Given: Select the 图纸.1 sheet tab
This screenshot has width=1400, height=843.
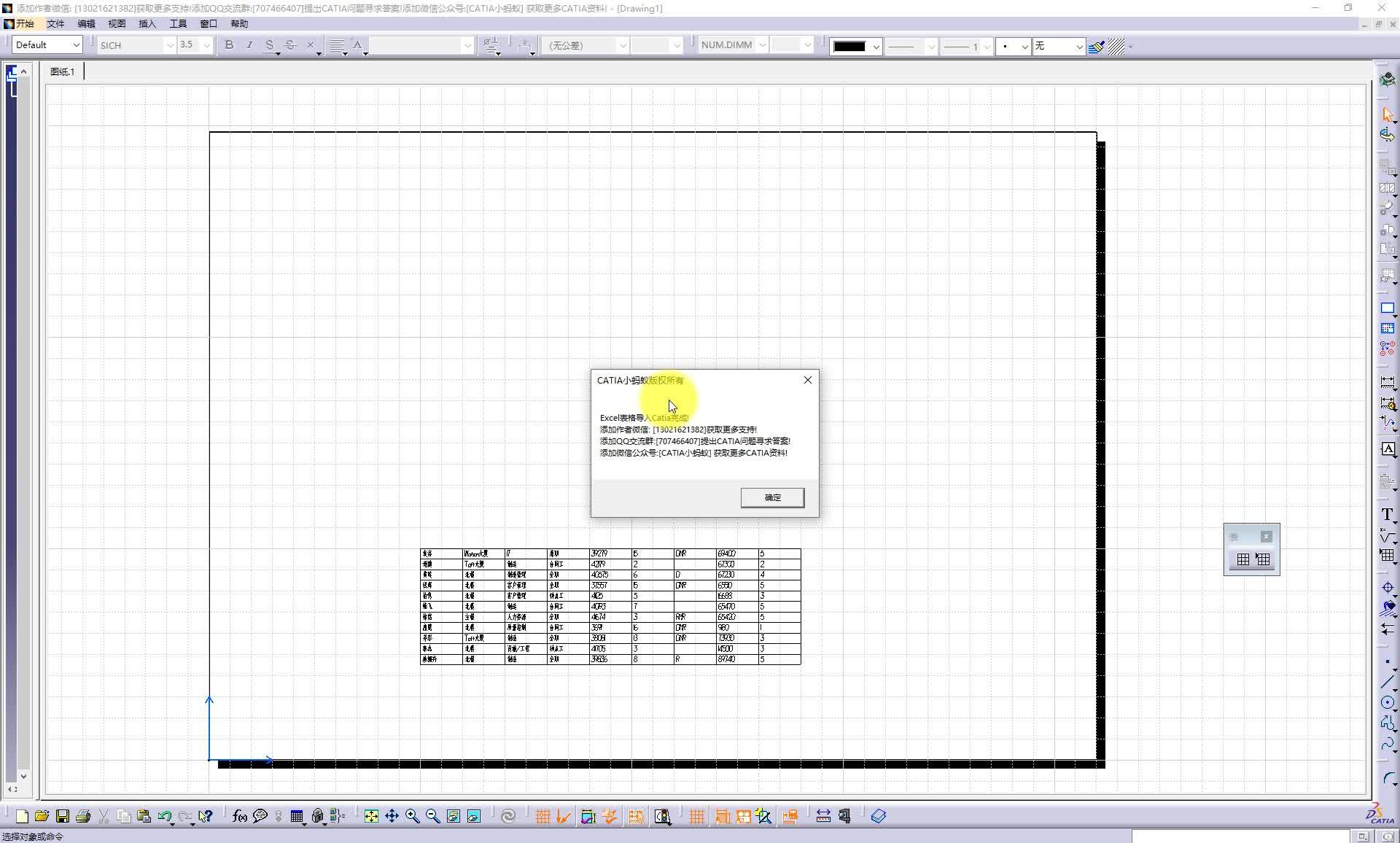Looking at the screenshot, I should pyautogui.click(x=63, y=71).
